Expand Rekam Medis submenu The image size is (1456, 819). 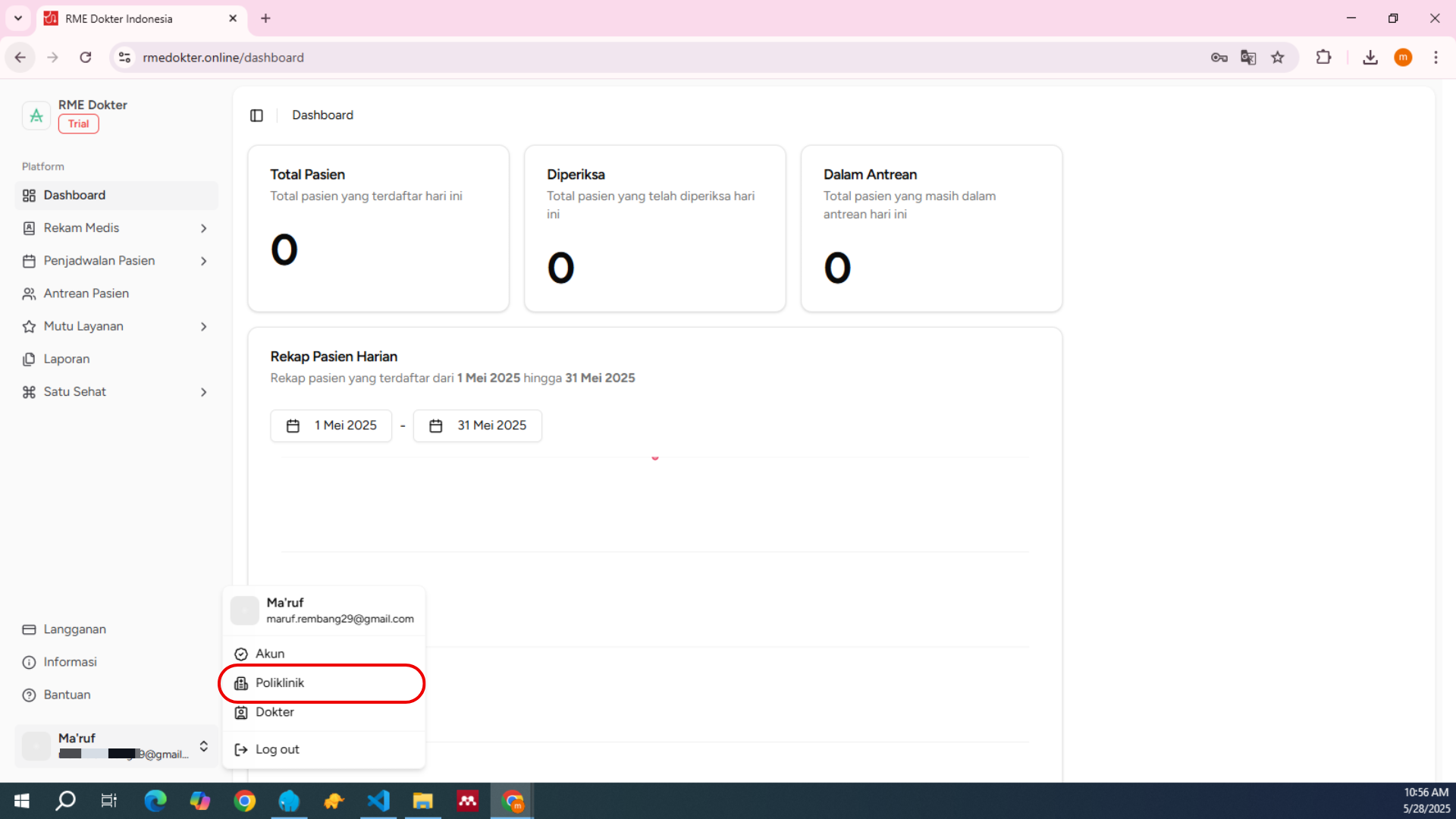[x=203, y=228]
